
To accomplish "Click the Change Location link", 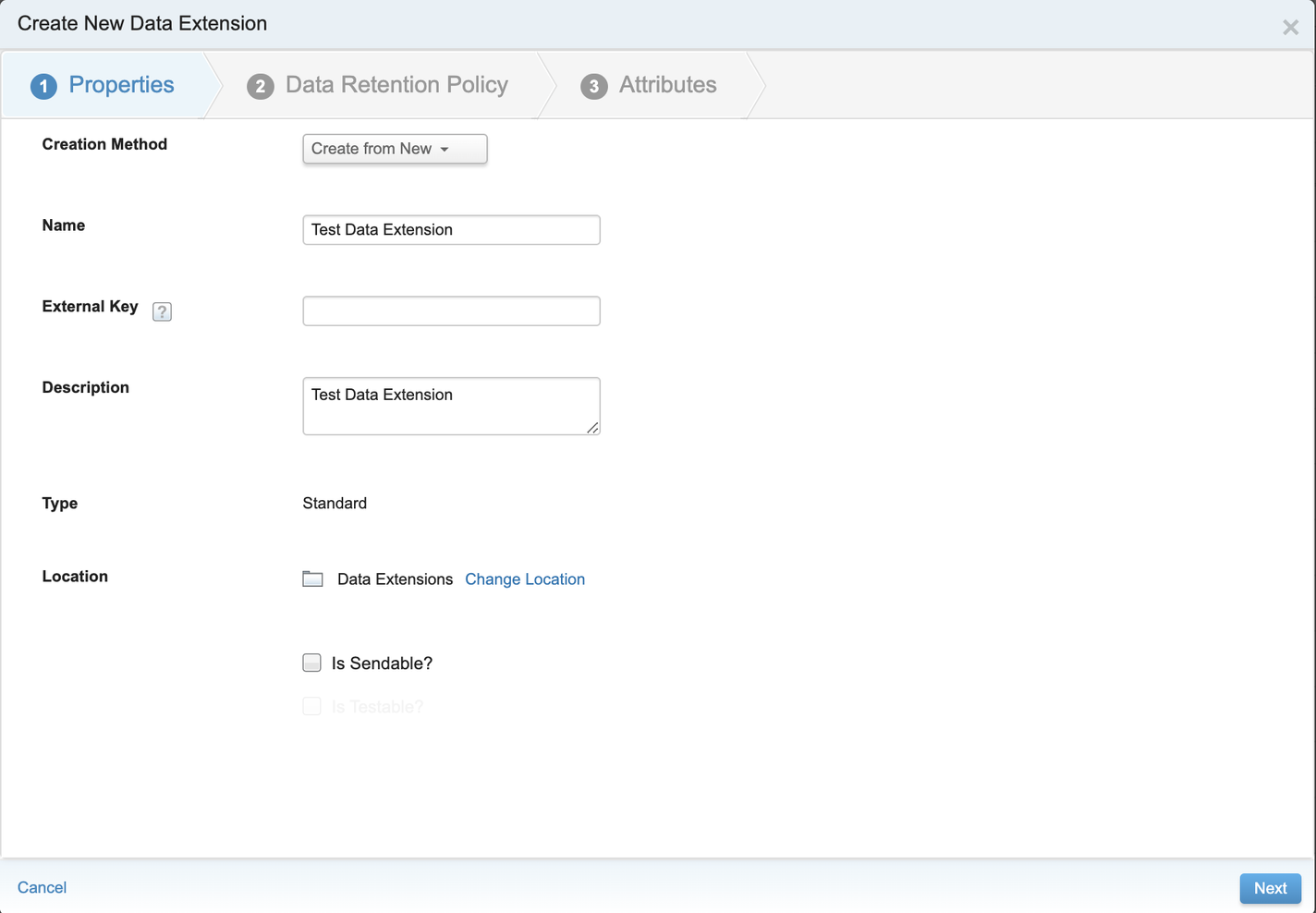I will (525, 579).
